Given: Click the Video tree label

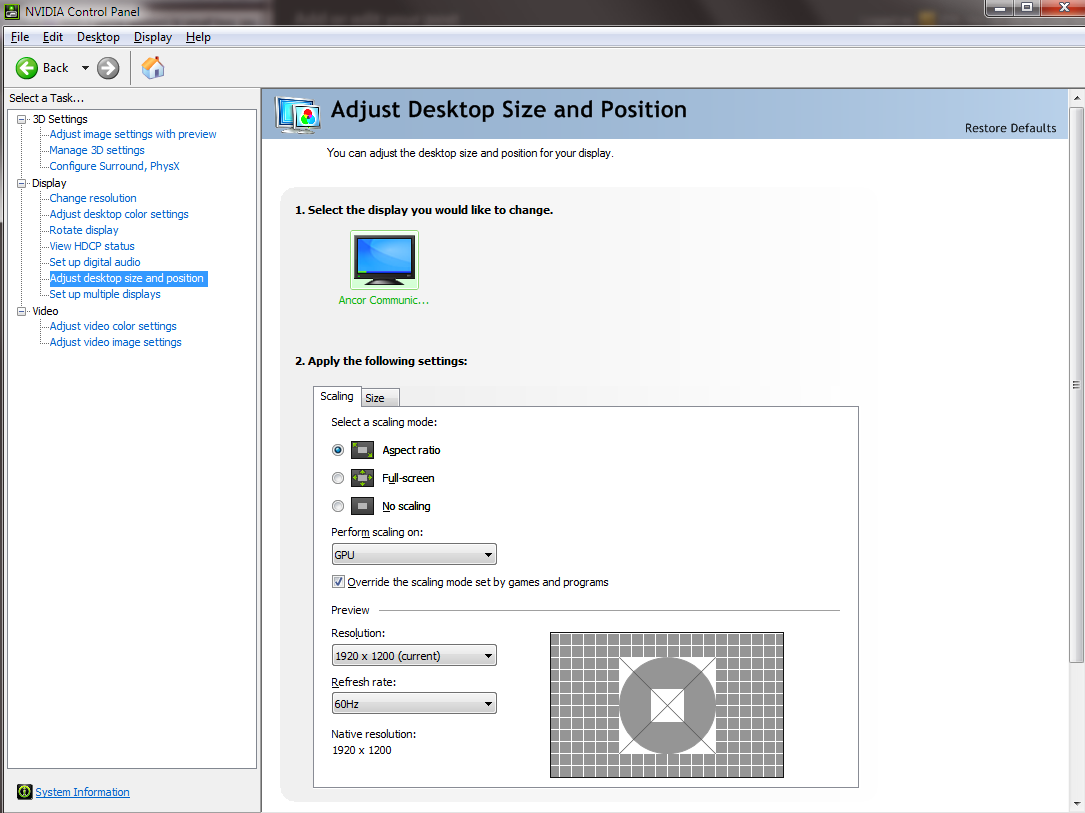Looking at the screenshot, I should tap(45, 311).
